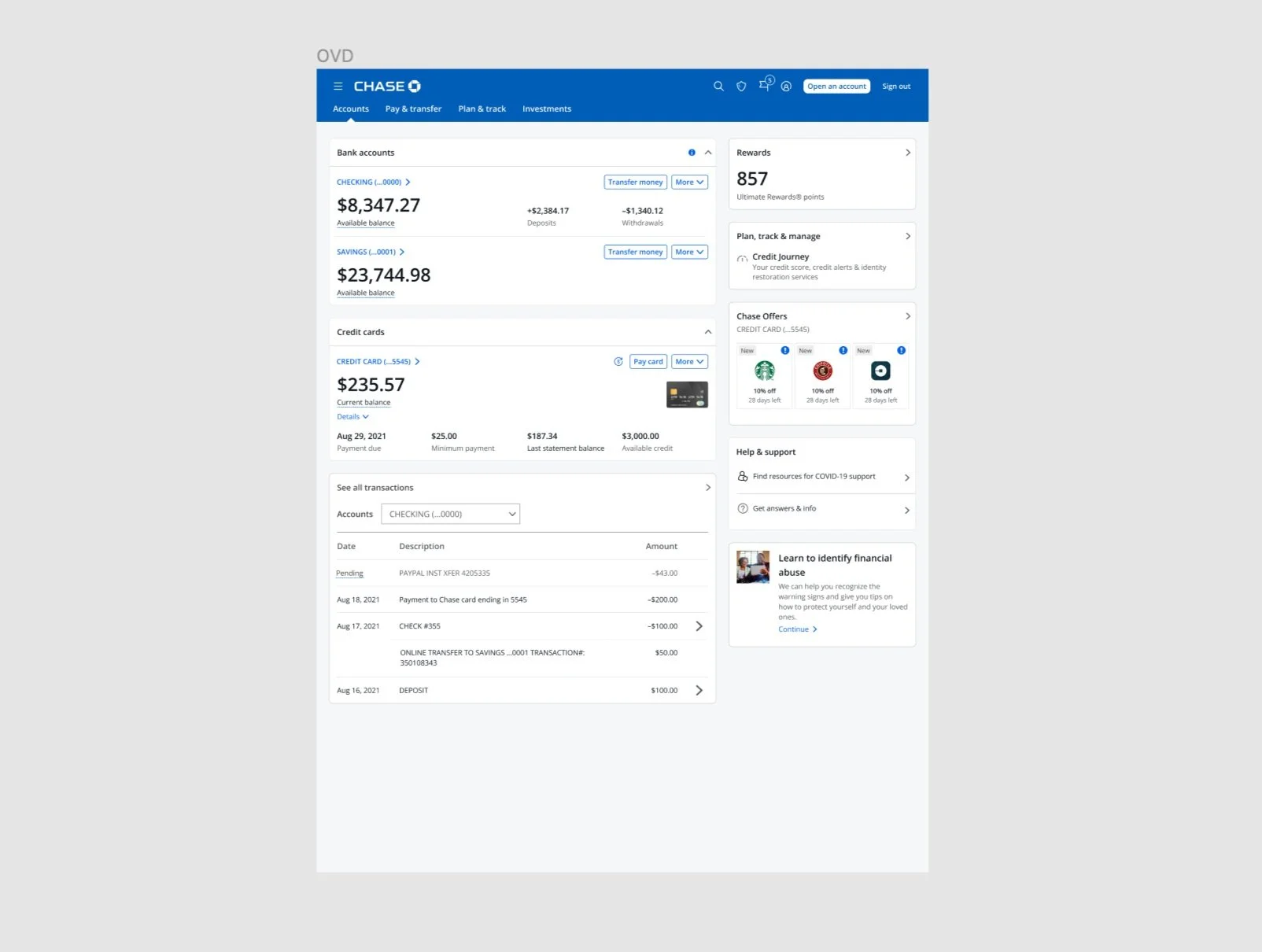This screenshot has height=952, width=1262.
Task: Open the search magnifier icon
Action: pyautogui.click(x=718, y=87)
